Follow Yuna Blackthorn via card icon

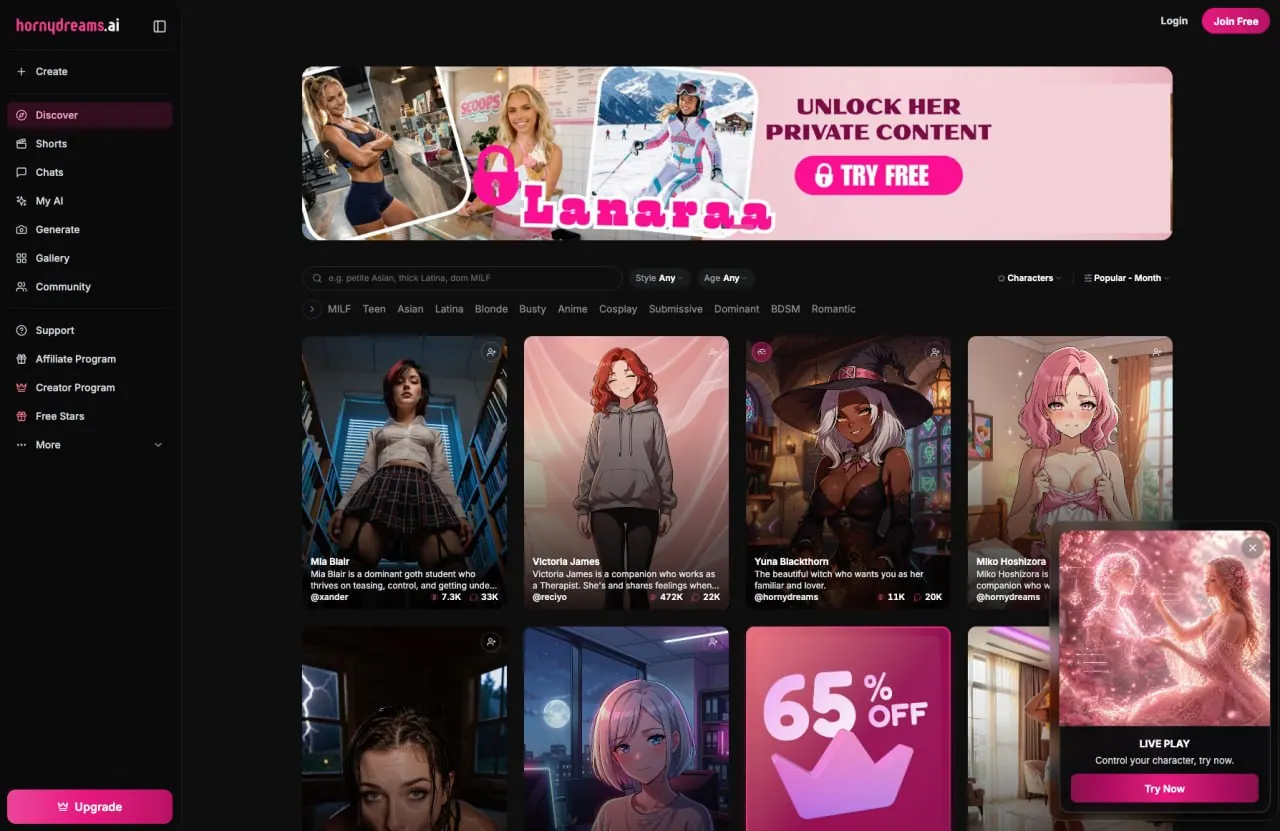click(x=934, y=352)
